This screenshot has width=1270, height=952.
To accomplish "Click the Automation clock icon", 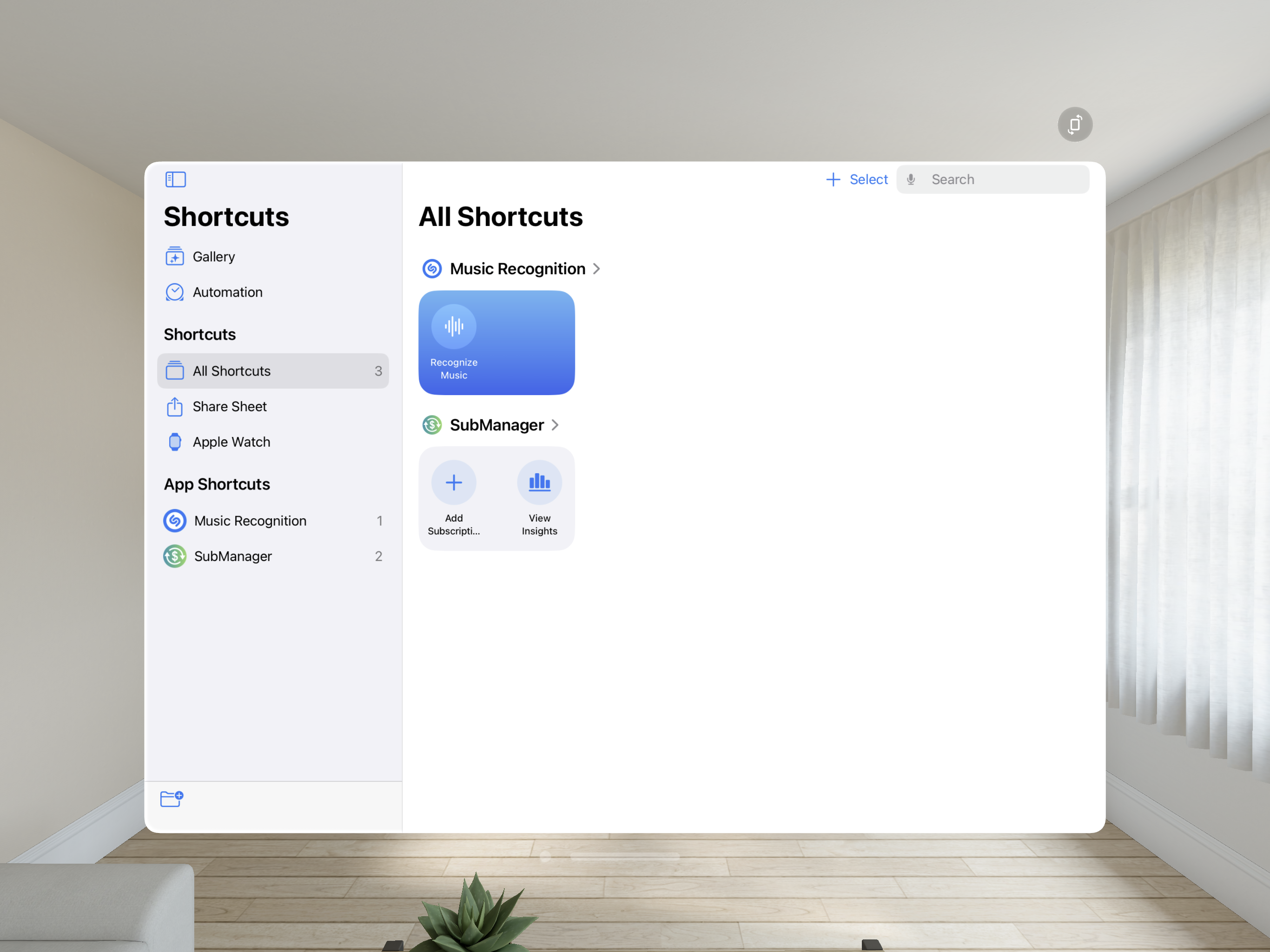I will [x=175, y=292].
